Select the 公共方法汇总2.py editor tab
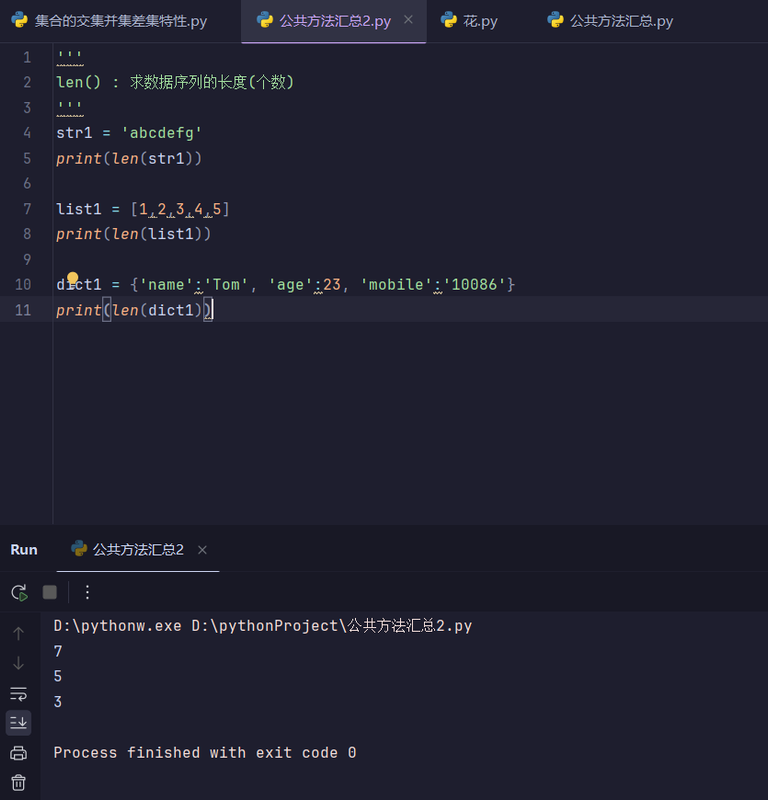 (x=335, y=21)
